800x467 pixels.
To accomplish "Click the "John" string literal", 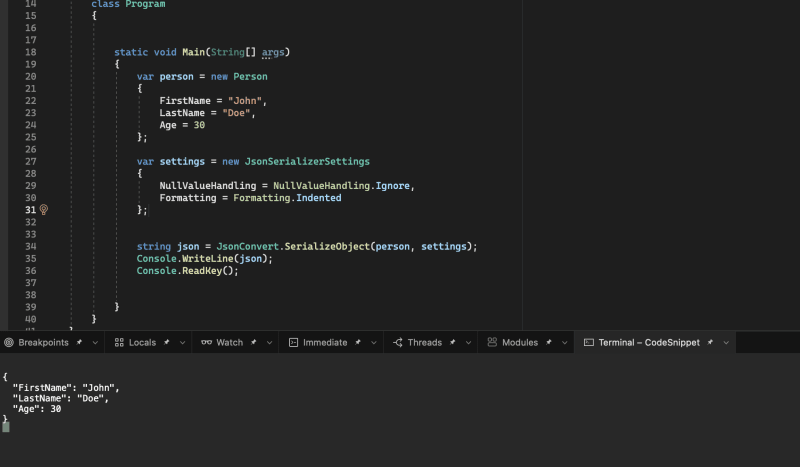I will tap(245, 101).
